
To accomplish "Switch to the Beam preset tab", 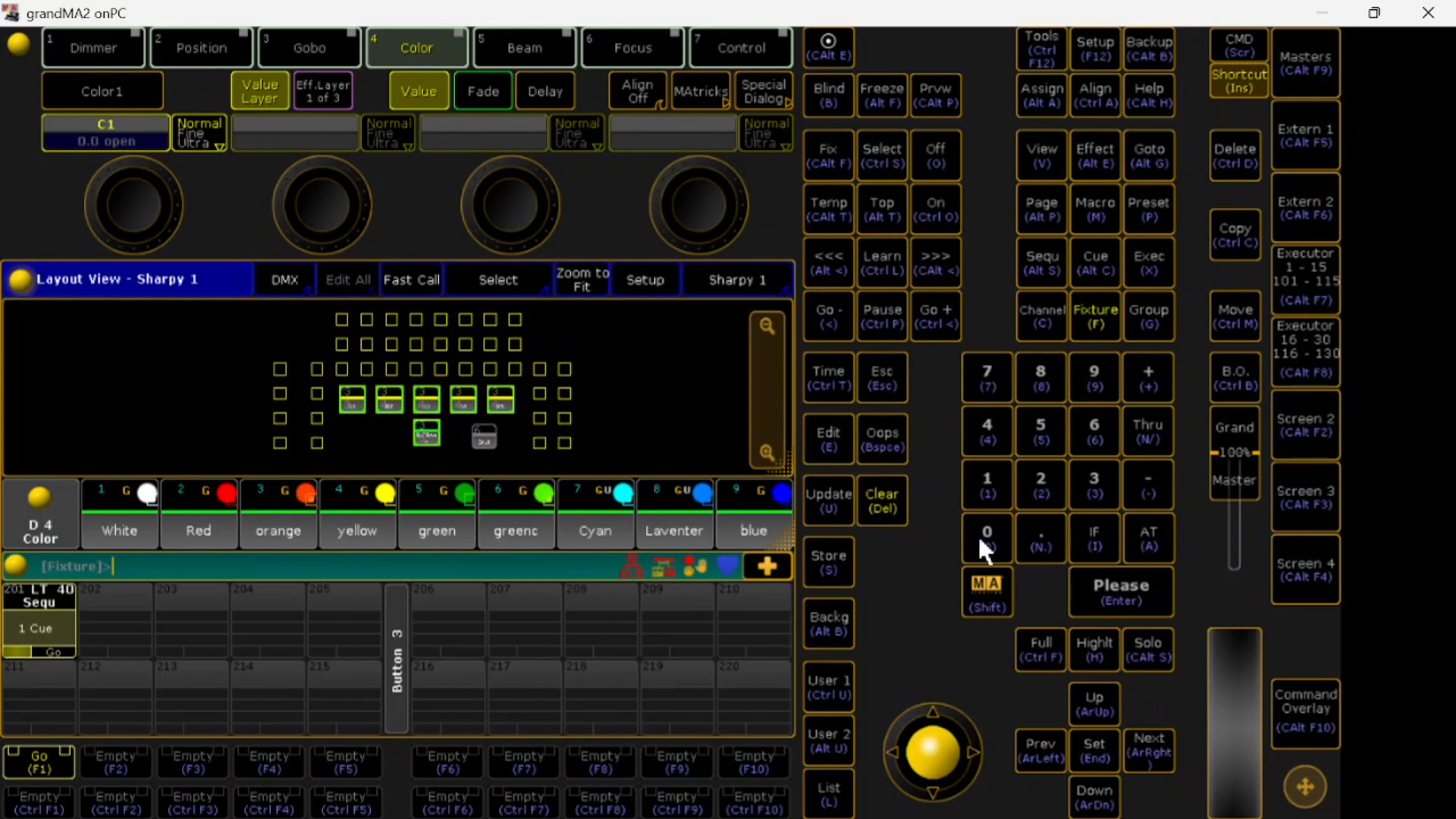I will pyautogui.click(x=525, y=48).
